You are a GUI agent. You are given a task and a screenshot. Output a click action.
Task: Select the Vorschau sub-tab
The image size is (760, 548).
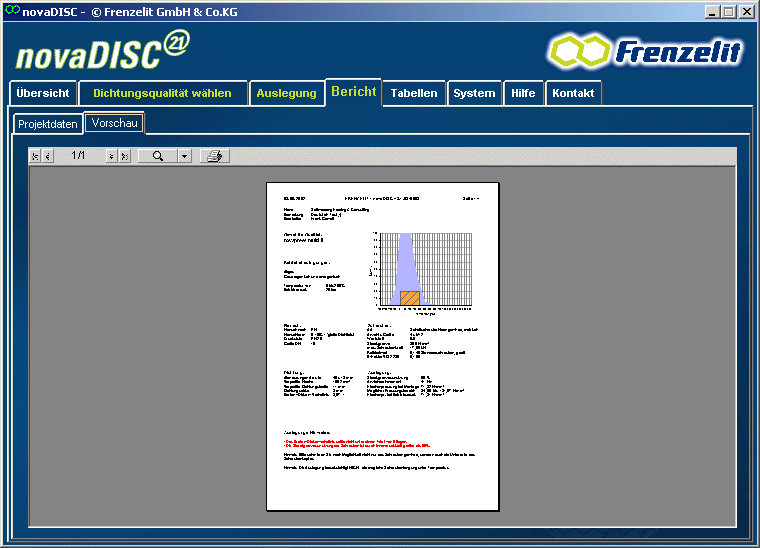pyautogui.click(x=114, y=123)
